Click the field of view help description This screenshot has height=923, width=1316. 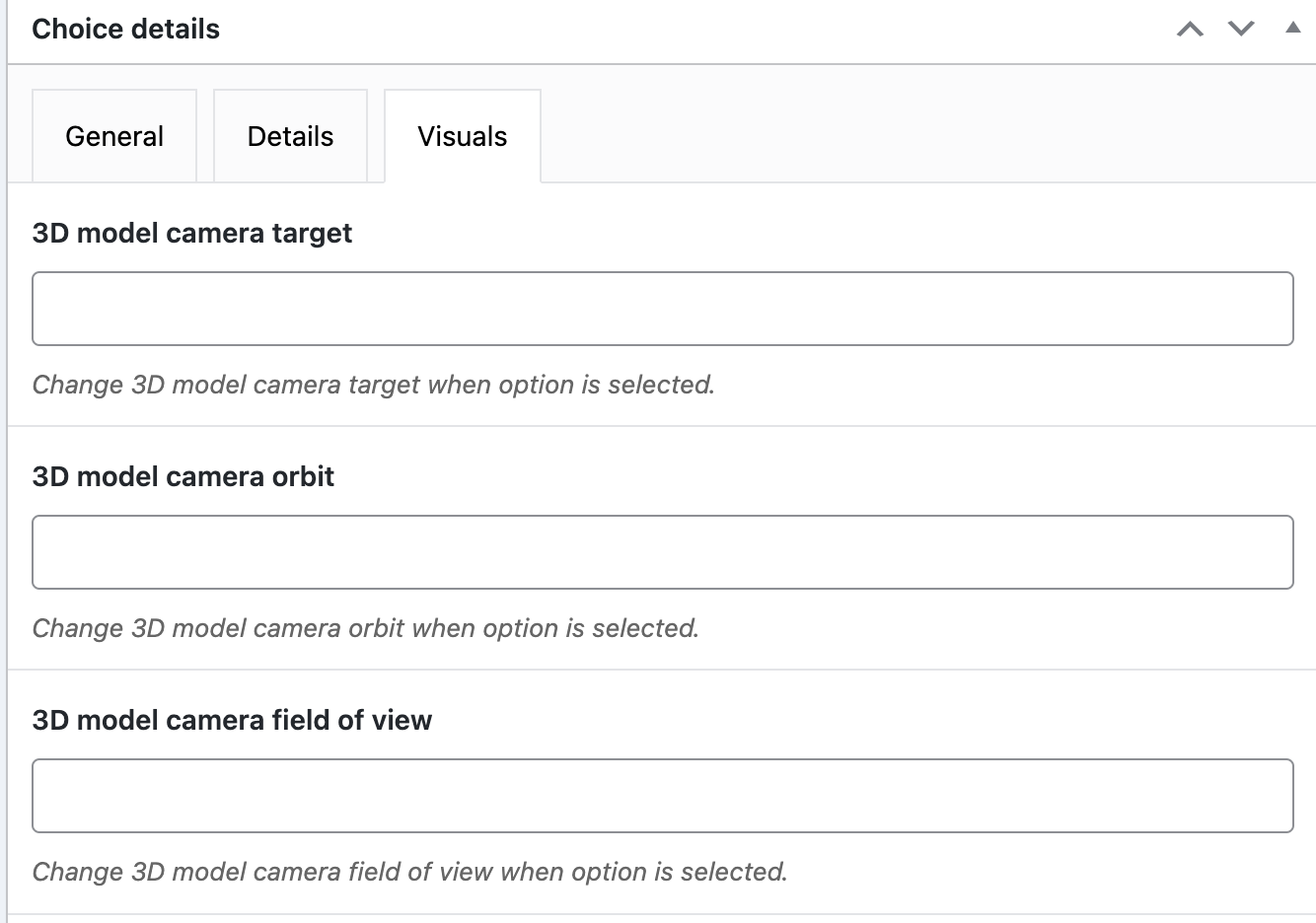pyautogui.click(x=409, y=872)
